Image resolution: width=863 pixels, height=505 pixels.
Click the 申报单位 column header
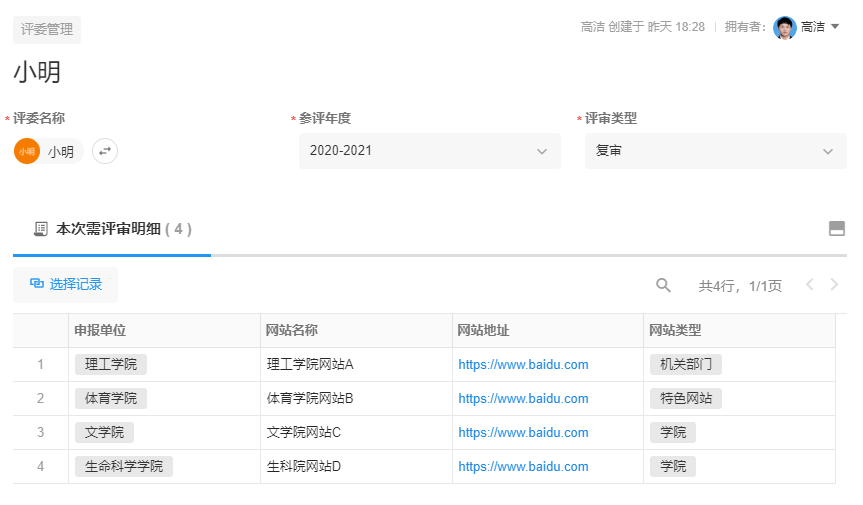(100, 331)
